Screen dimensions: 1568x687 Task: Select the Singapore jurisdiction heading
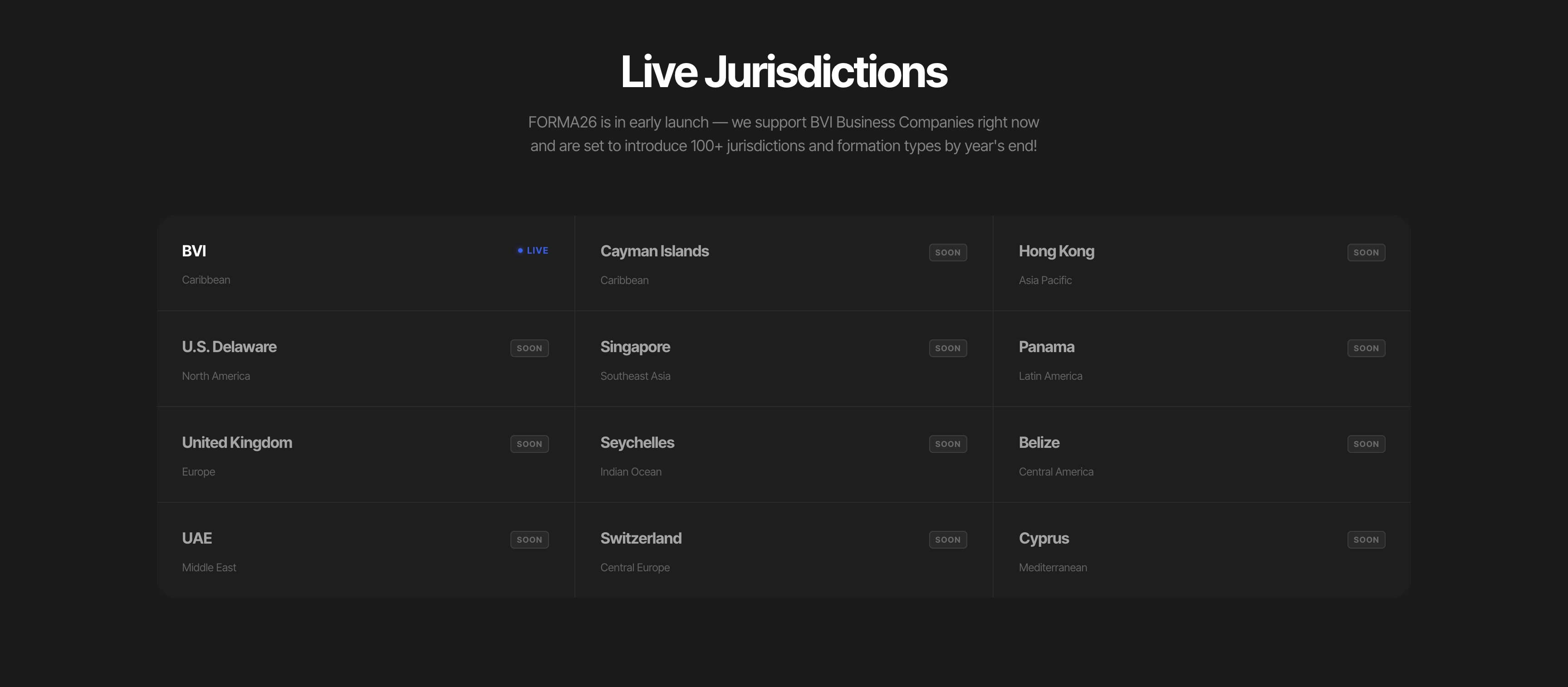(635, 347)
